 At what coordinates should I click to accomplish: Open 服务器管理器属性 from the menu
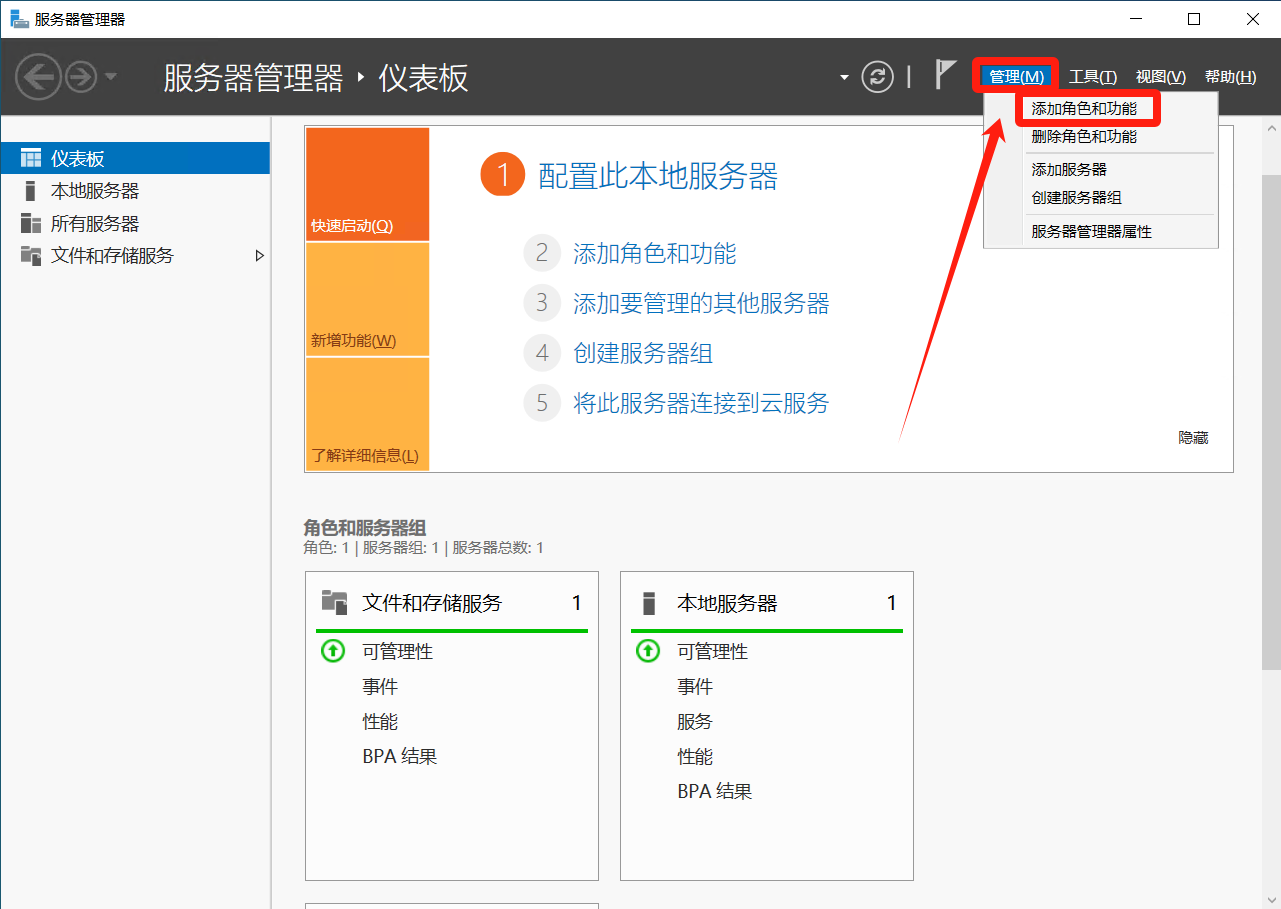(1091, 231)
